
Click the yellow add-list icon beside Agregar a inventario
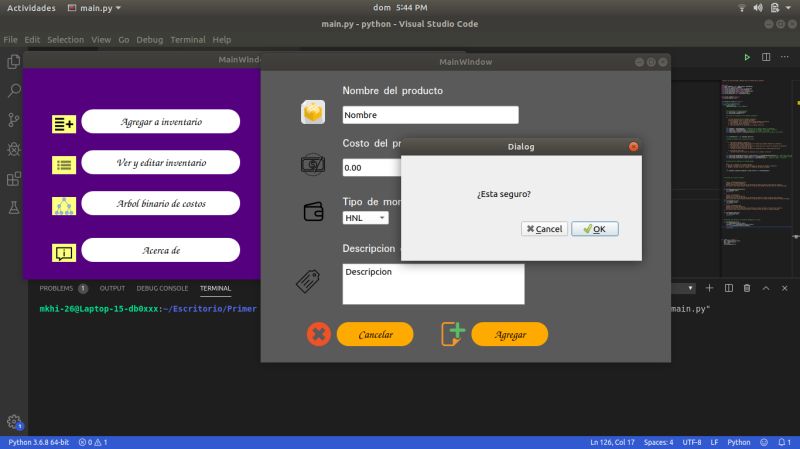[64, 124]
